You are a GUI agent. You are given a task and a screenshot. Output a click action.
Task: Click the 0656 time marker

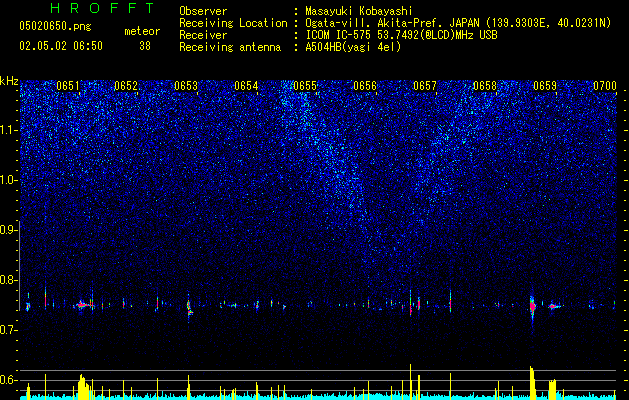[x=365, y=86]
